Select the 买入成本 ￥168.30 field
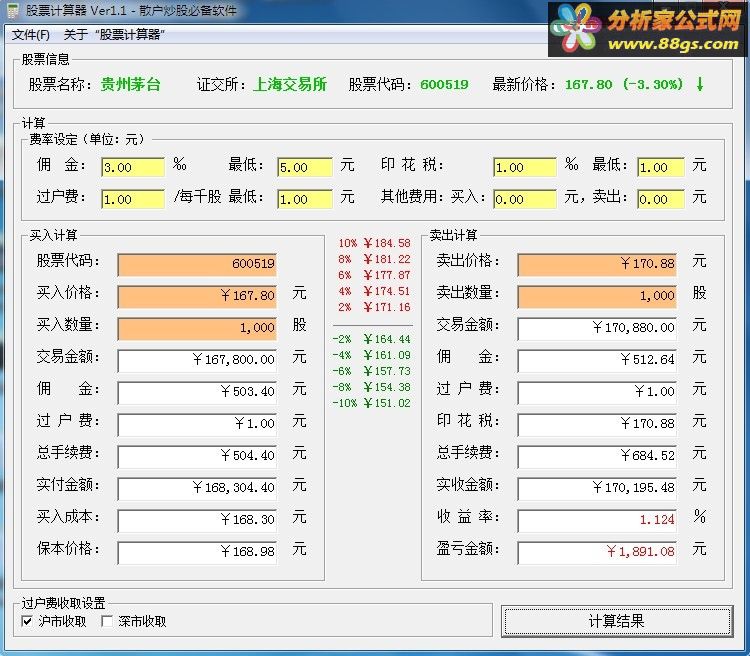The image size is (750, 656). [x=197, y=520]
